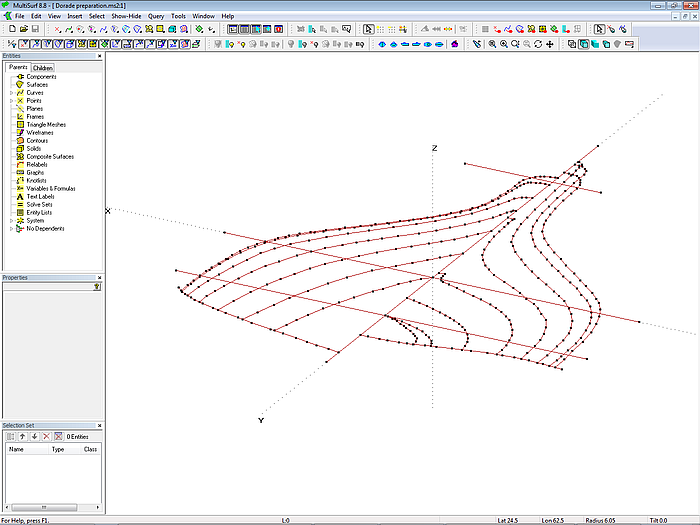The width and height of the screenshot is (700, 525).
Task: Switch to the Children tab
Action: point(43,68)
